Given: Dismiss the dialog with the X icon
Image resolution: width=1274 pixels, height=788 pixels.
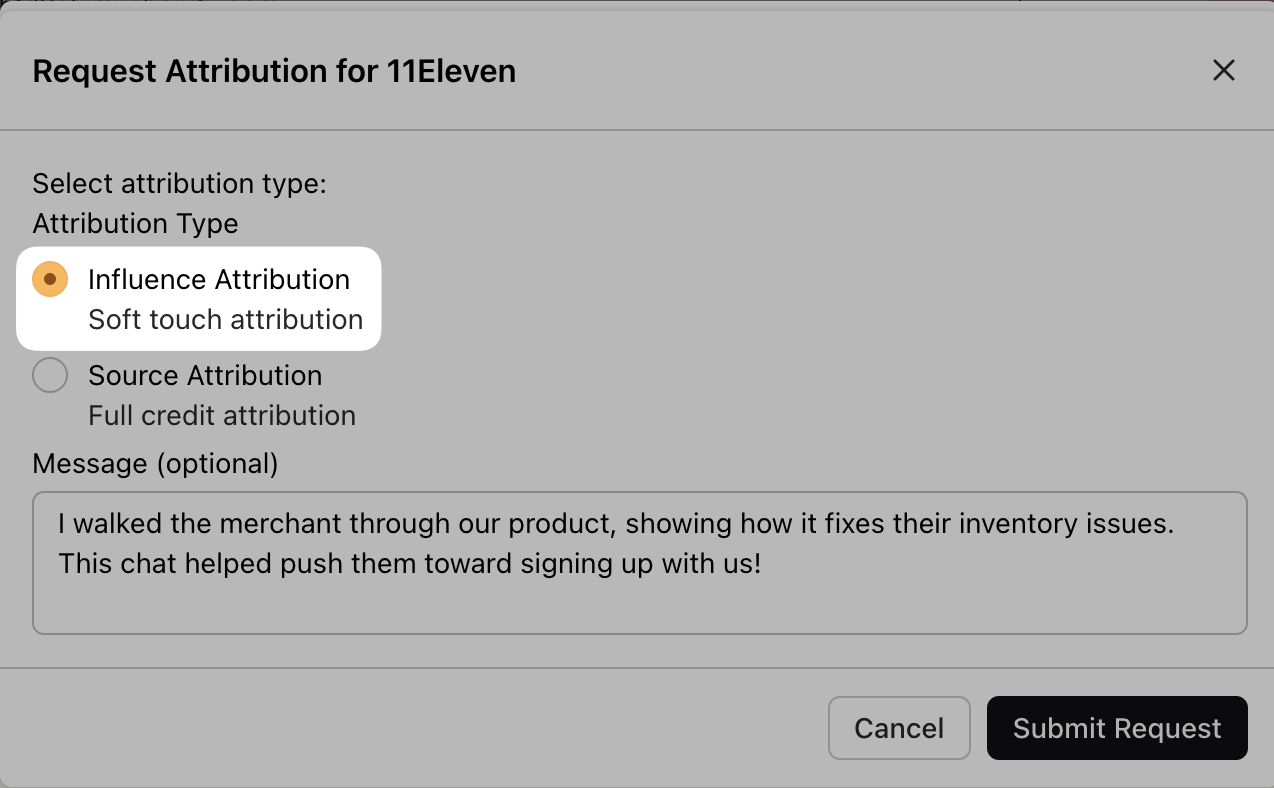Looking at the screenshot, I should click(1224, 70).
